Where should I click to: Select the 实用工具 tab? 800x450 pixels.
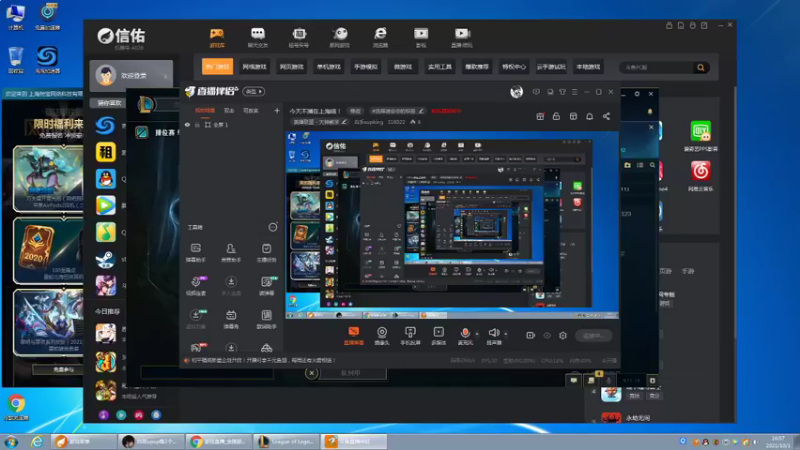pyautogui.click(x=440, y=67)
